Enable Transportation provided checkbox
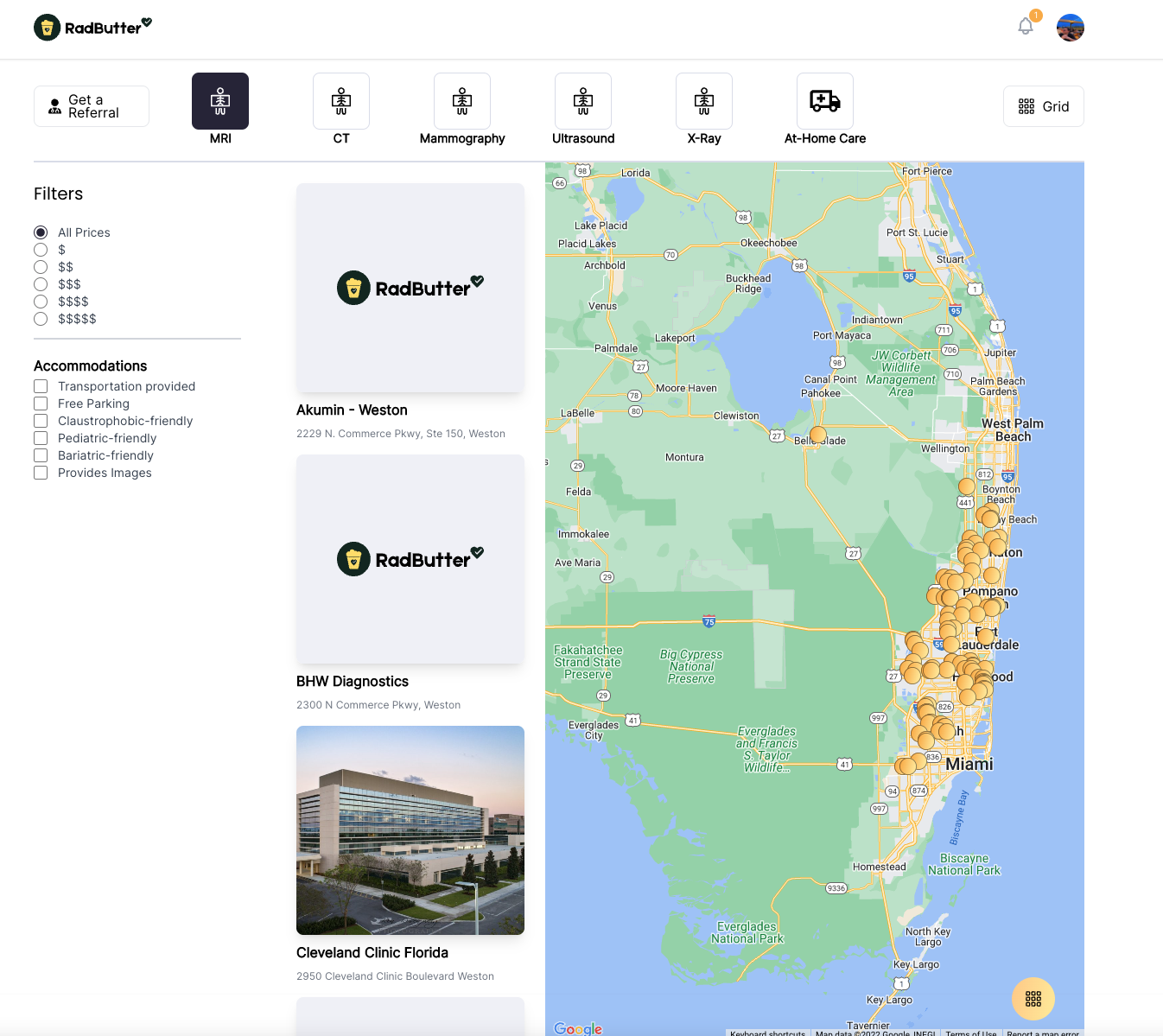Image resolution: width=1163 pixels, height=1036 pixels. 41,386
